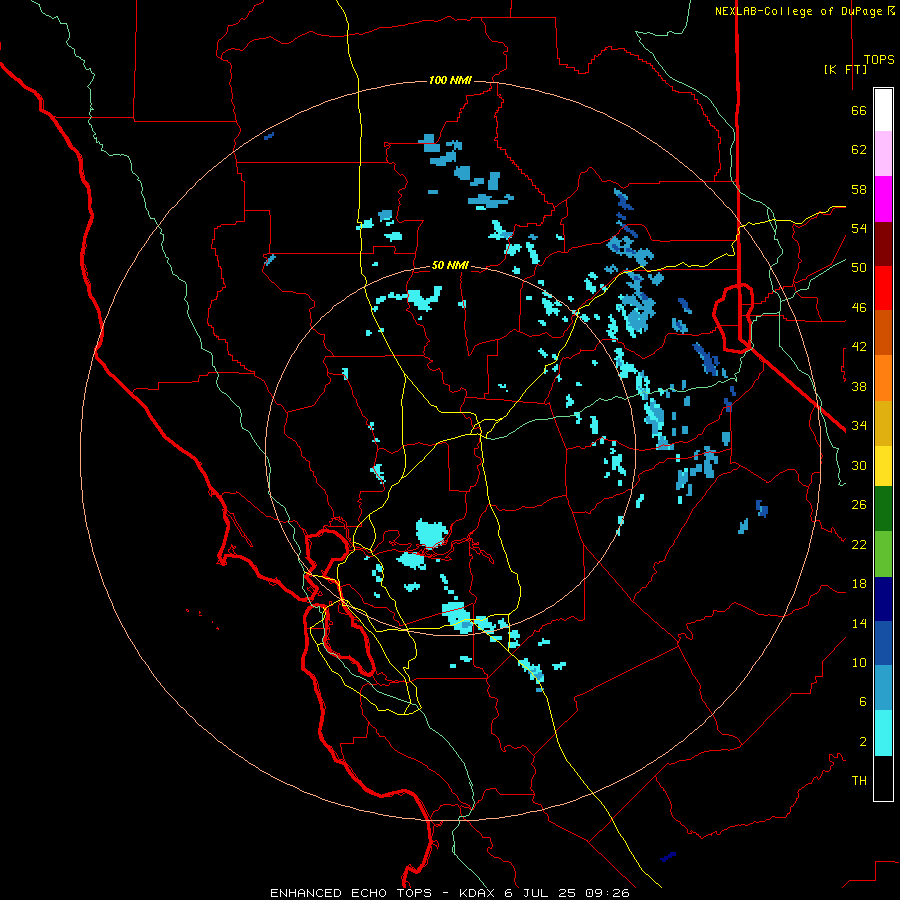Click the legend value "26"
The height and width of the screenshot is (900, 900).
859,505
